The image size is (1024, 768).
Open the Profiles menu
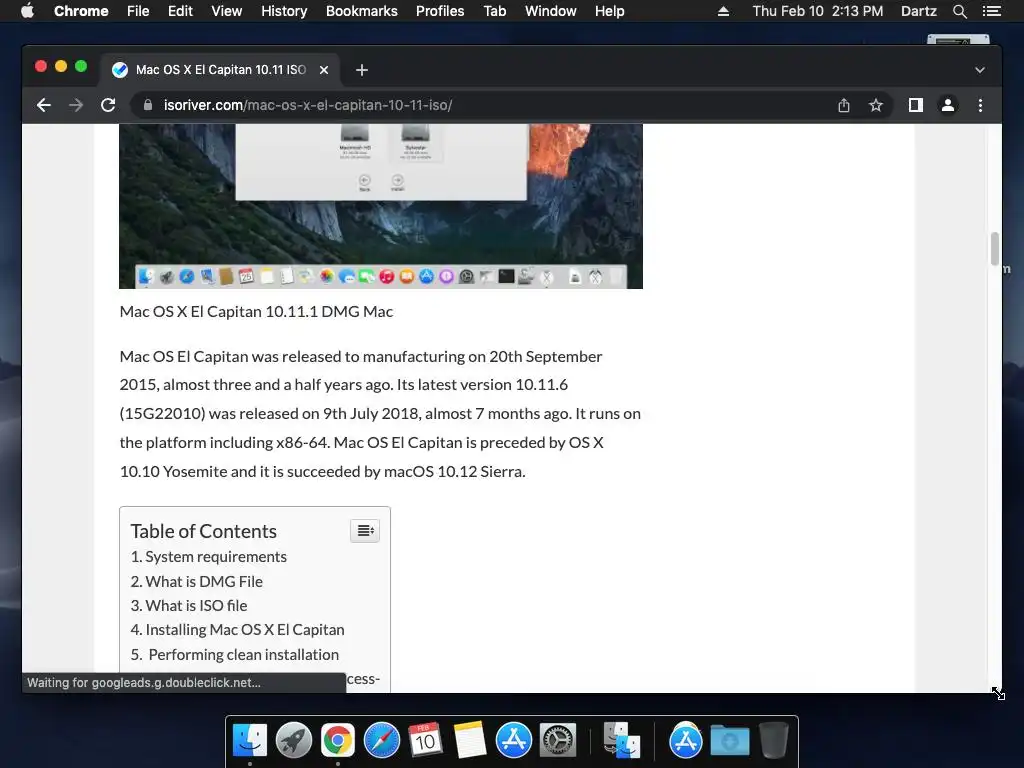pos(440,11)
